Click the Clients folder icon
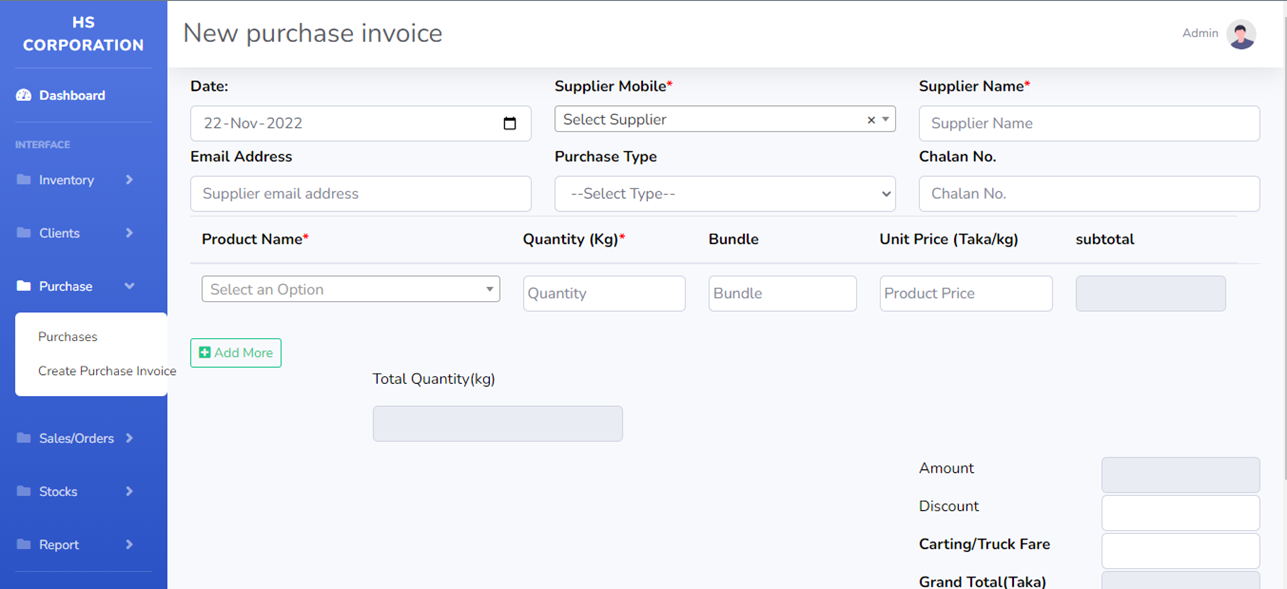 pos(24,233)
